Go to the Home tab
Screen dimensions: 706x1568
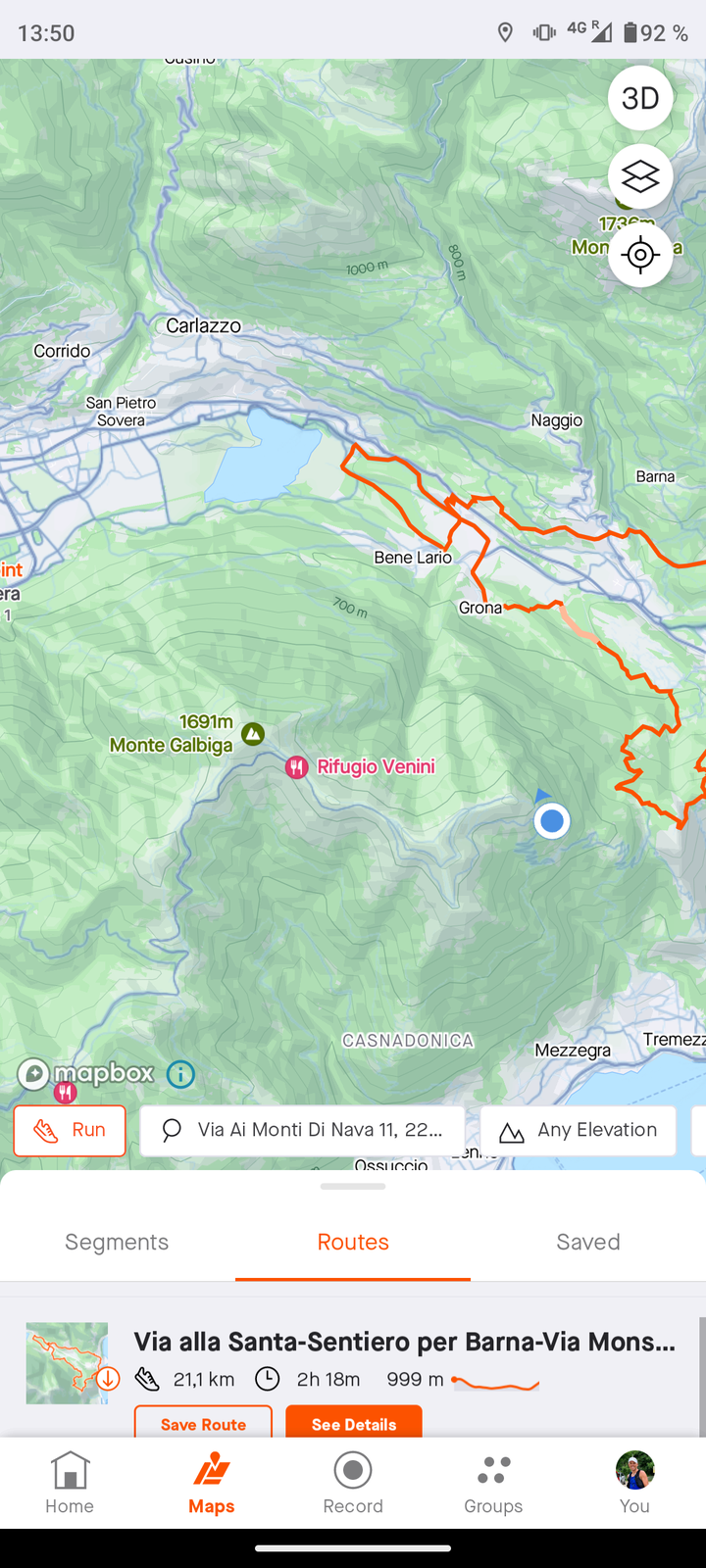click(70, 1484)
